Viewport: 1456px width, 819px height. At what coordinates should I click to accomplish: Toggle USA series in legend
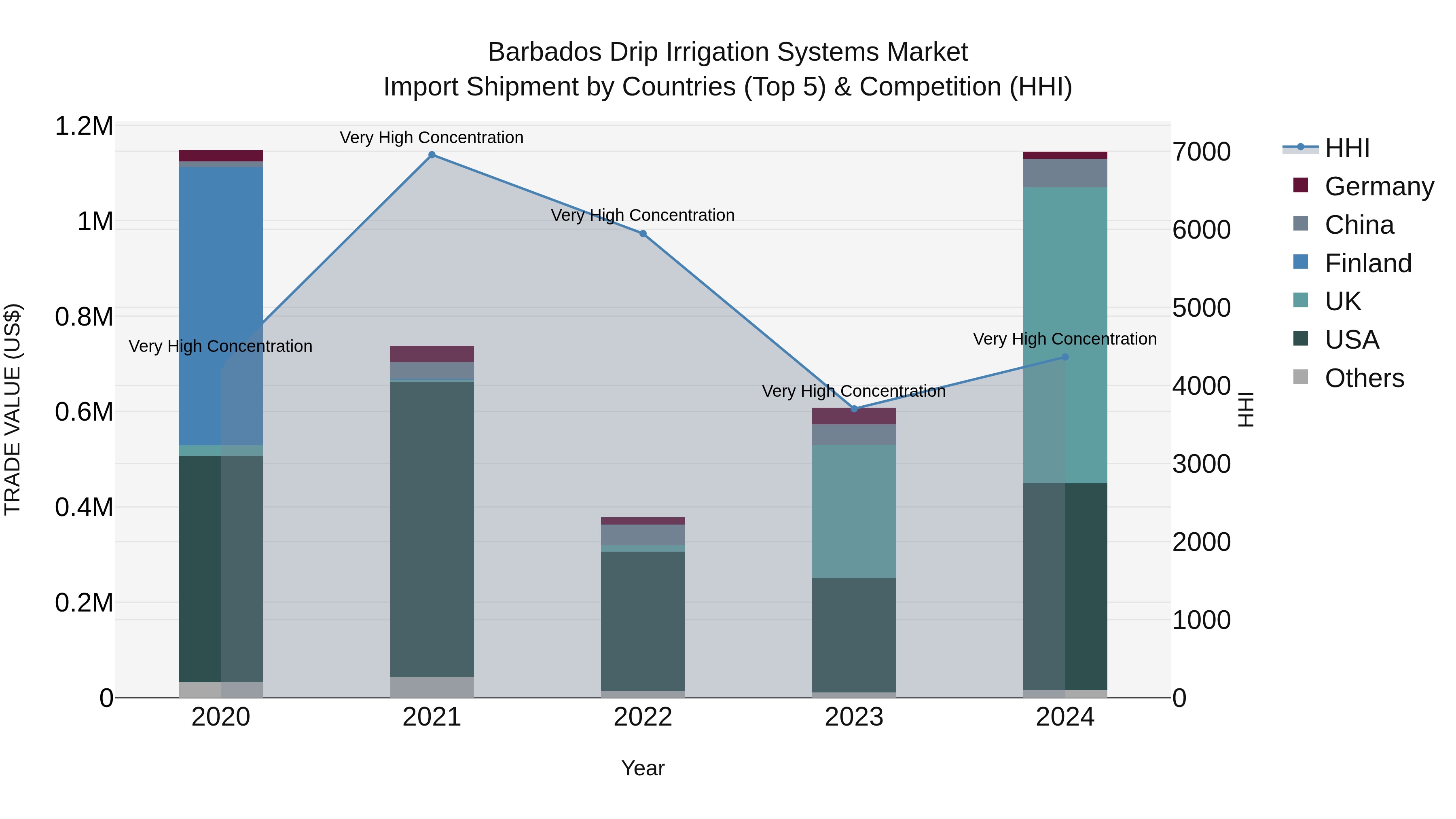tap(1336, 339)
